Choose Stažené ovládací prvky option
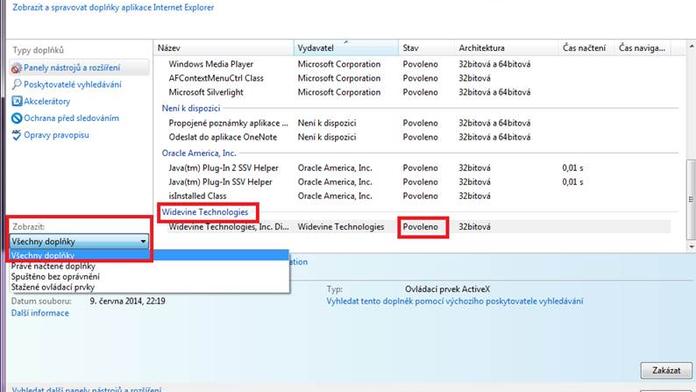This screenshot has width=696, height=392. (x=149, y=287)
